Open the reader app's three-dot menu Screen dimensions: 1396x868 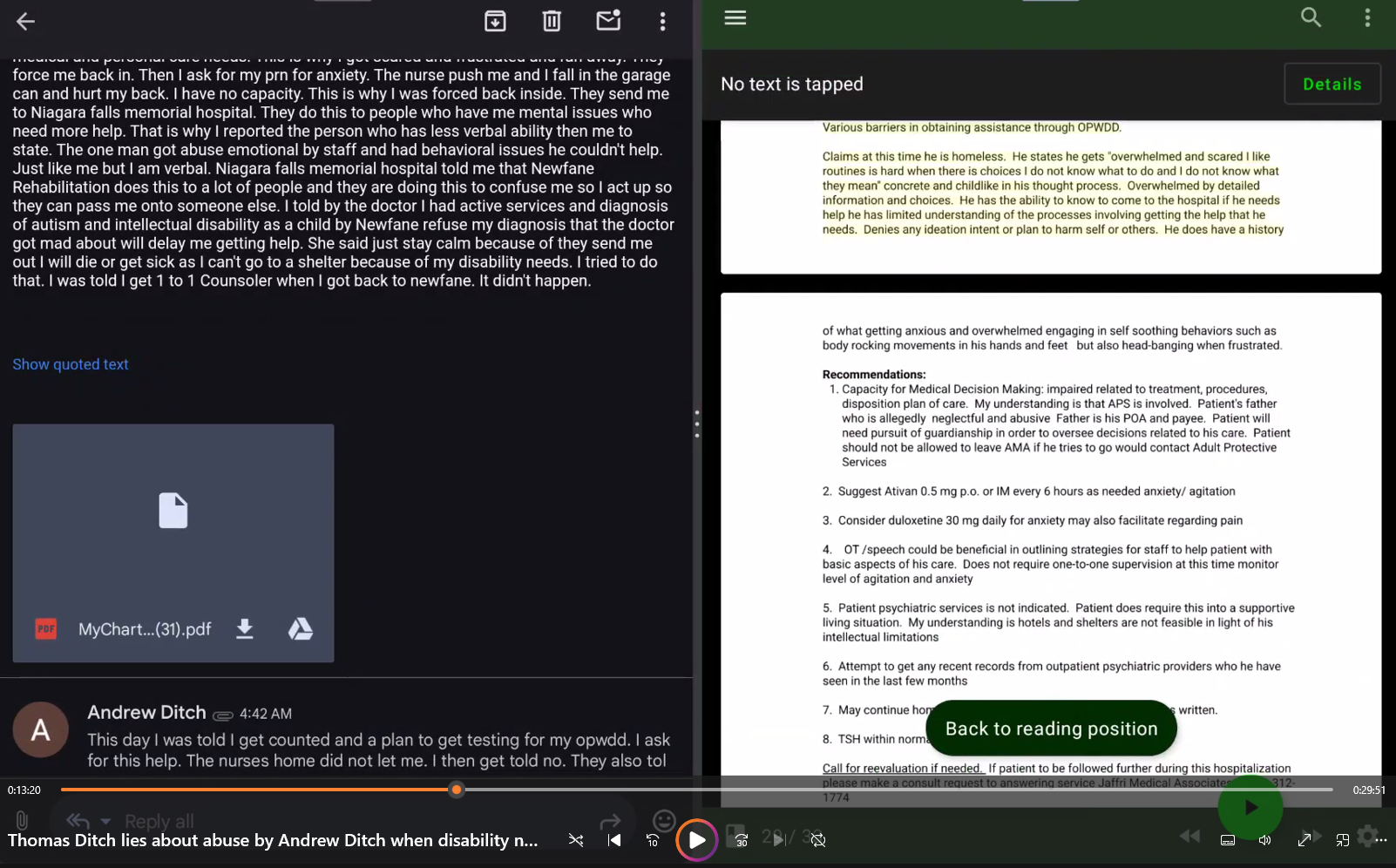[1368, 17]
